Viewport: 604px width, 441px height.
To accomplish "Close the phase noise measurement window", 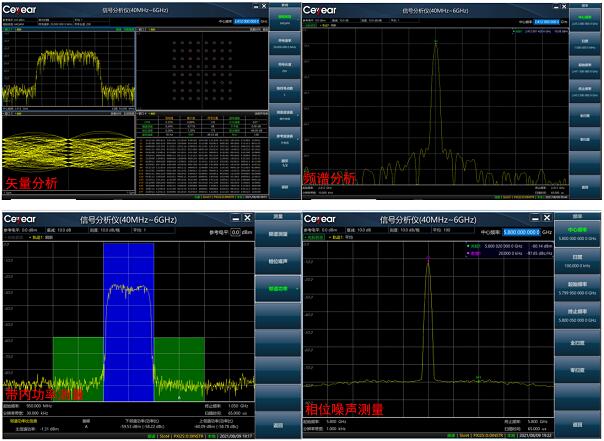I will (x=547, y=218).
